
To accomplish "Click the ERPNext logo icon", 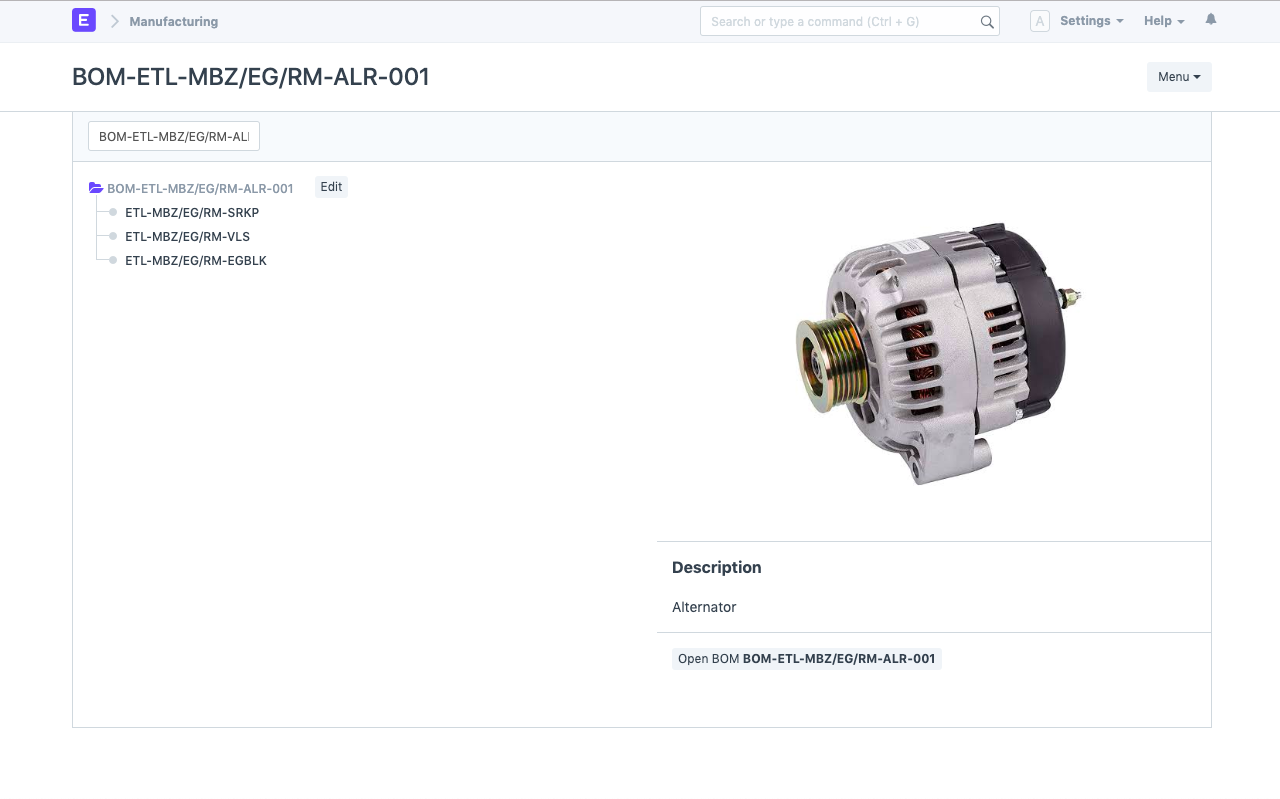I will click(84, 20).
